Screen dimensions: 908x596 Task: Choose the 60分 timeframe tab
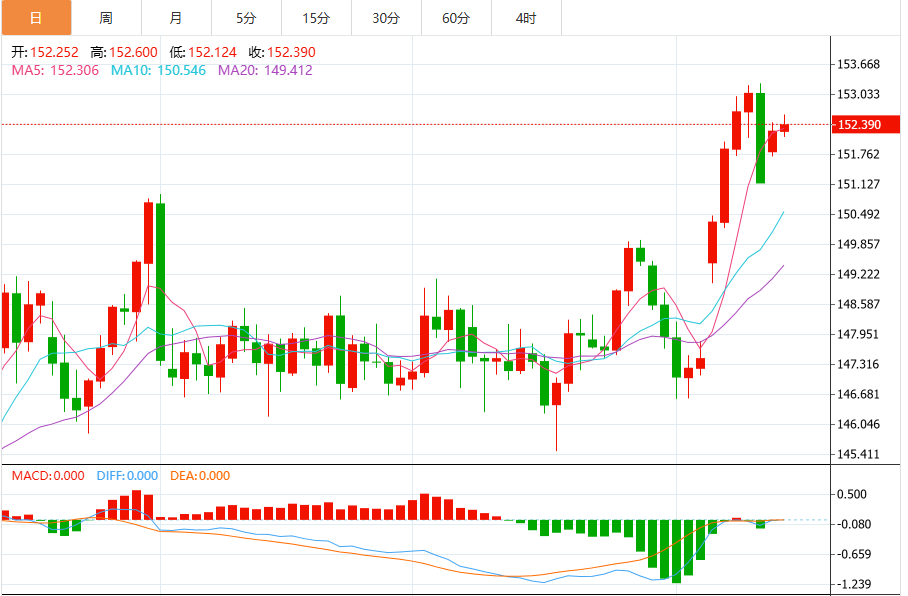(456, 18)
